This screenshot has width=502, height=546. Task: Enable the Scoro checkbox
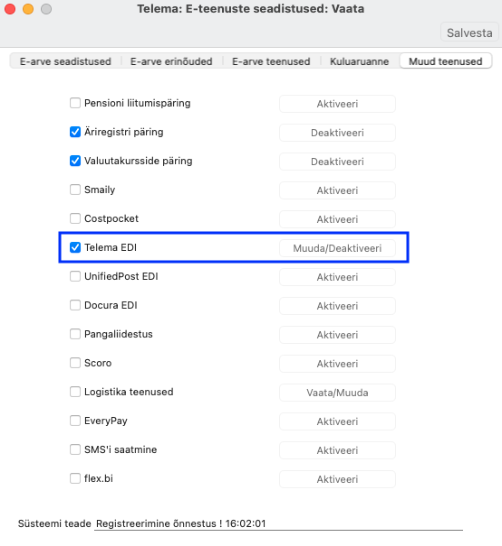(x=75, y=363)
